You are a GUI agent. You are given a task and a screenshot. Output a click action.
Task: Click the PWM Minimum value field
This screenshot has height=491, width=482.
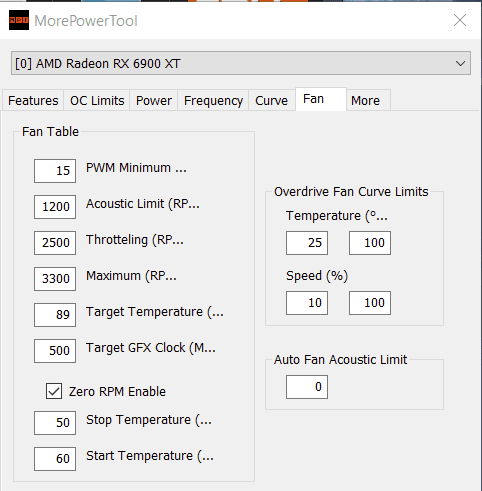[x=55, y=171]
